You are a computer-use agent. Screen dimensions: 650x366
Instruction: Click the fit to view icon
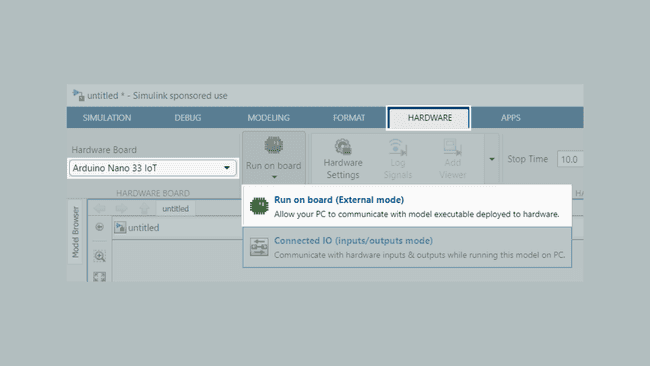[99, 276]
